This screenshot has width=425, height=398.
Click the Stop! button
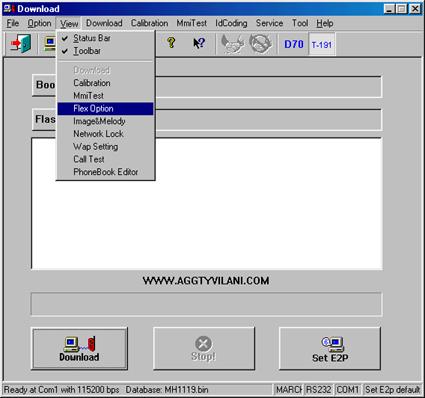tap(204, 349)
